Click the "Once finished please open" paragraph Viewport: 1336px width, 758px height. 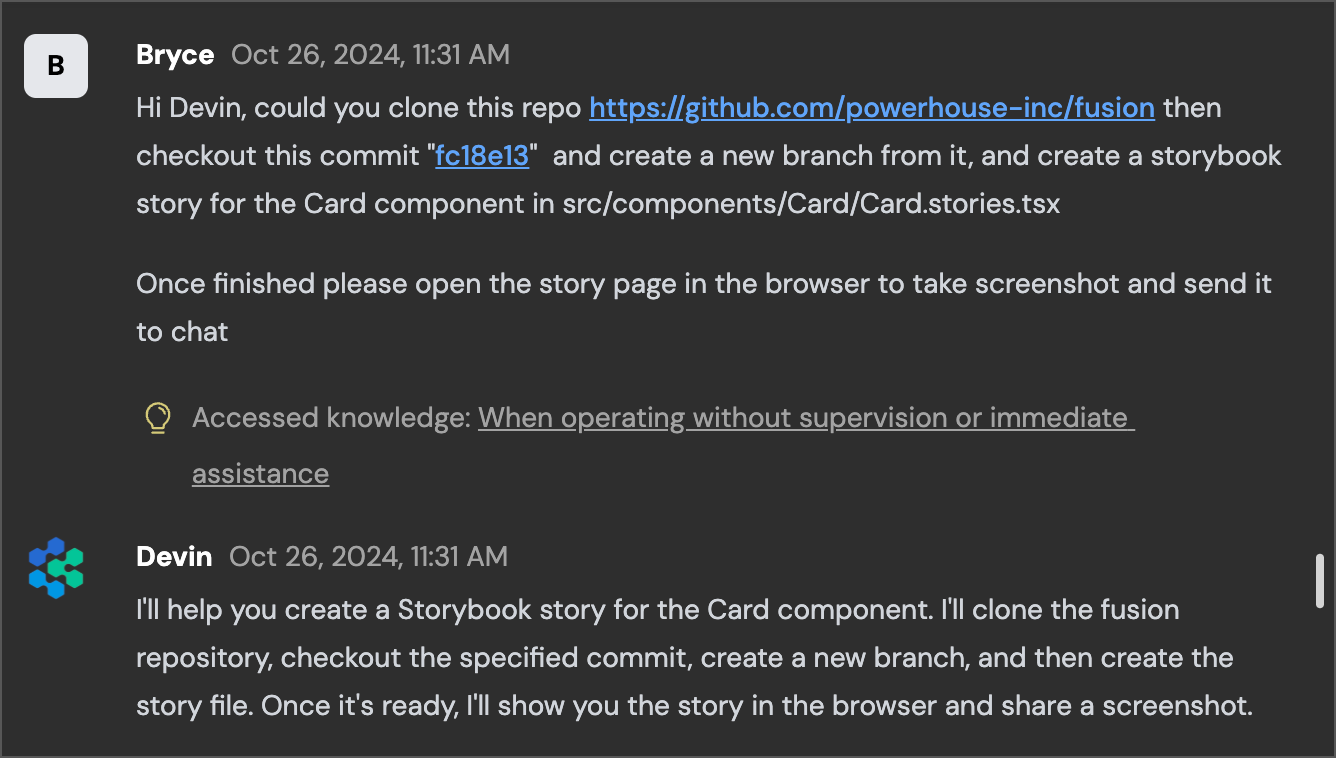pos(704,307)
